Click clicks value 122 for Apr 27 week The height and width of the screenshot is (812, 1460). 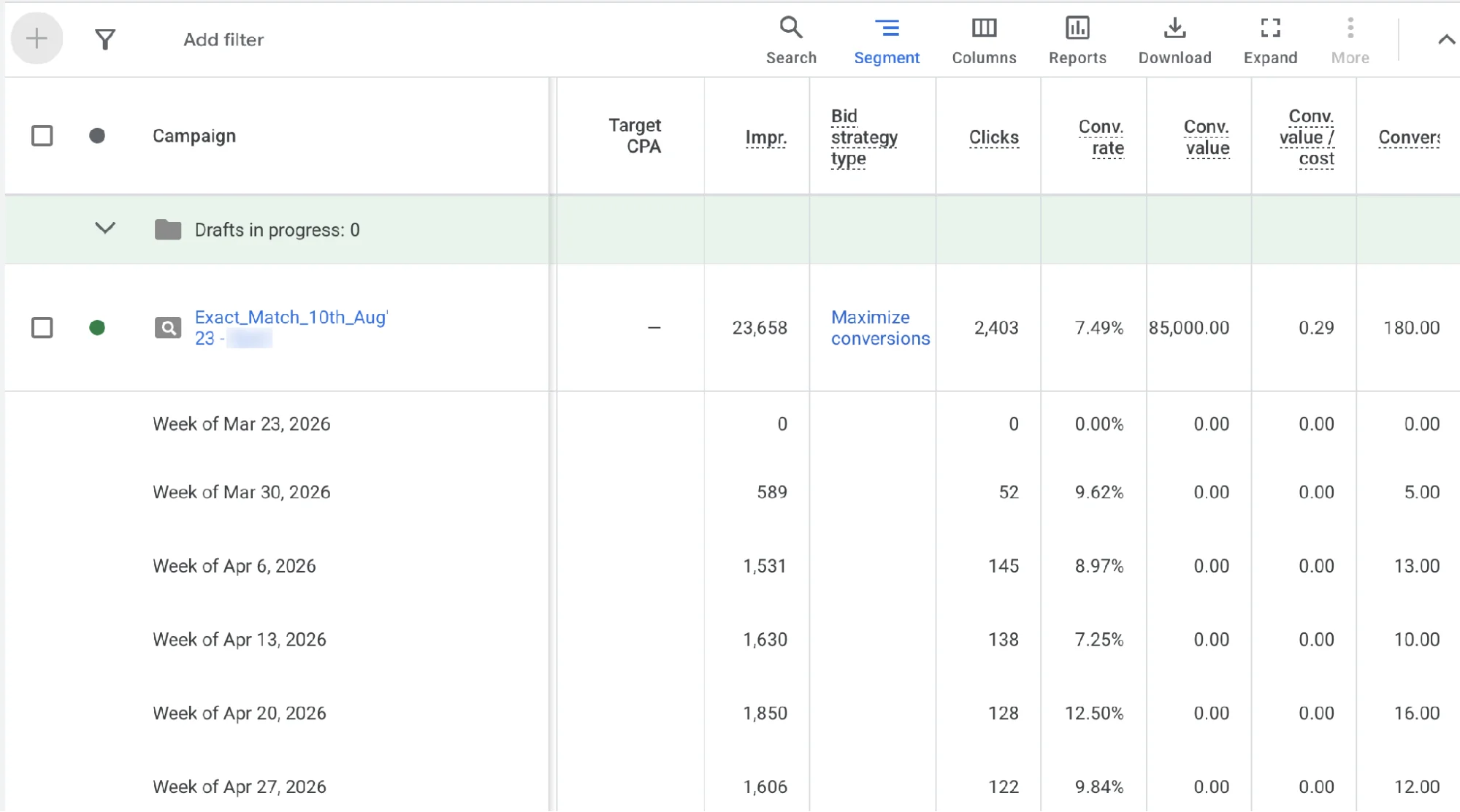tap(1004, 787)
